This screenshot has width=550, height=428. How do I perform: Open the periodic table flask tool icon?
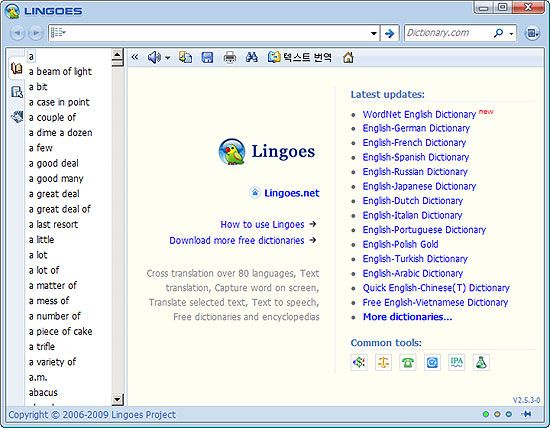pos(481,362)
